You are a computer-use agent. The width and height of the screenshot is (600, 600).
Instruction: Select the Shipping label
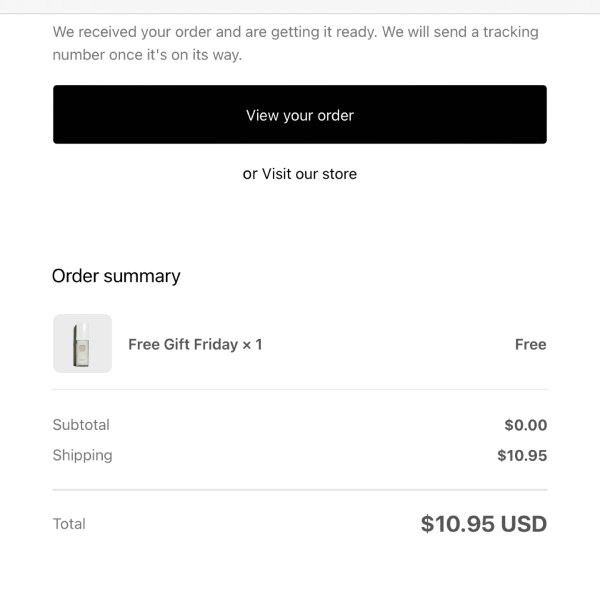[82, 455]
